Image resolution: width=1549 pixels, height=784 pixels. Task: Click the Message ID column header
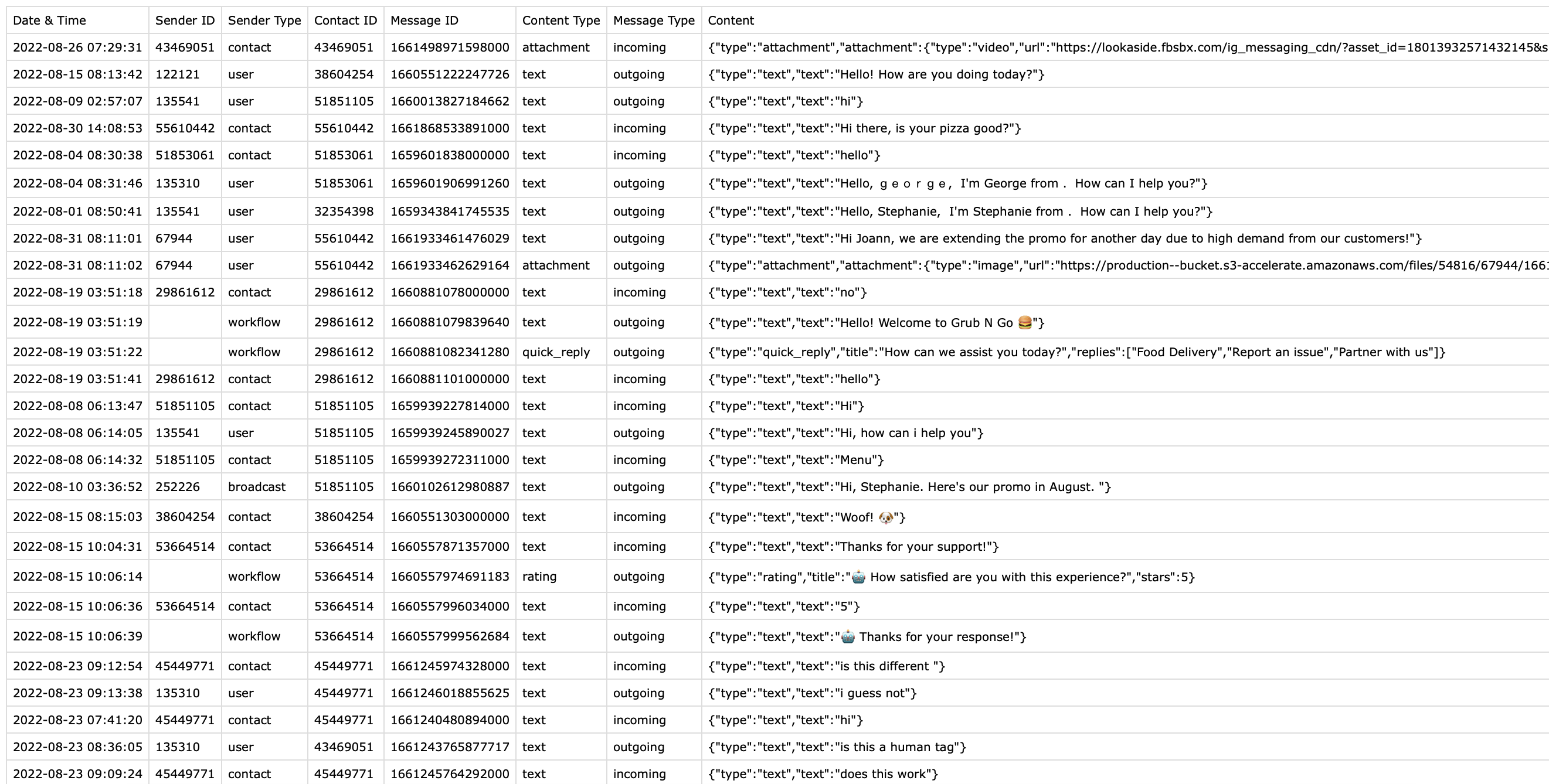click(x=424, y=21)
